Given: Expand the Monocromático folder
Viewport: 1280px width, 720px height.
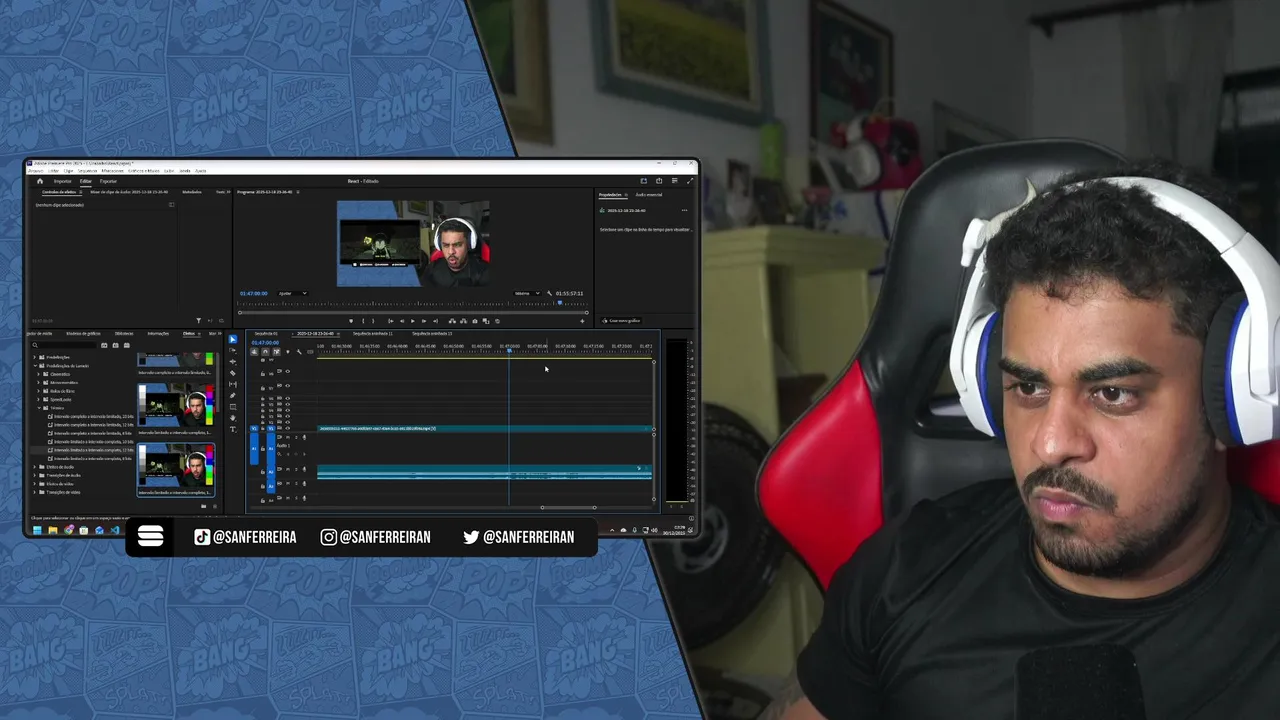Looking at the screenshot, I should [x=38, y=383].
